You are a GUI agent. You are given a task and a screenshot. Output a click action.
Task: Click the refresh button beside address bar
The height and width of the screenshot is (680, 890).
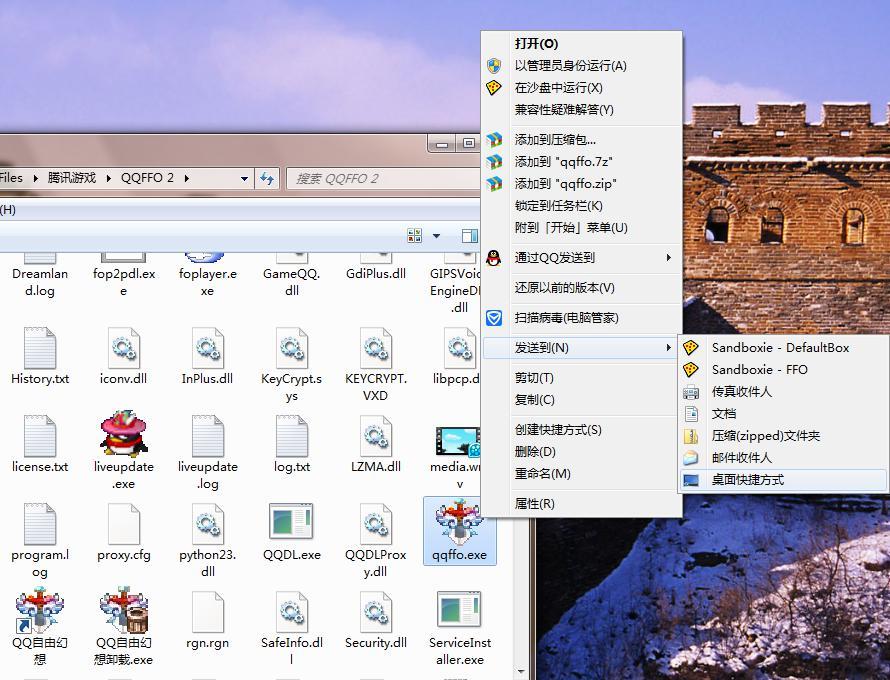267,178
